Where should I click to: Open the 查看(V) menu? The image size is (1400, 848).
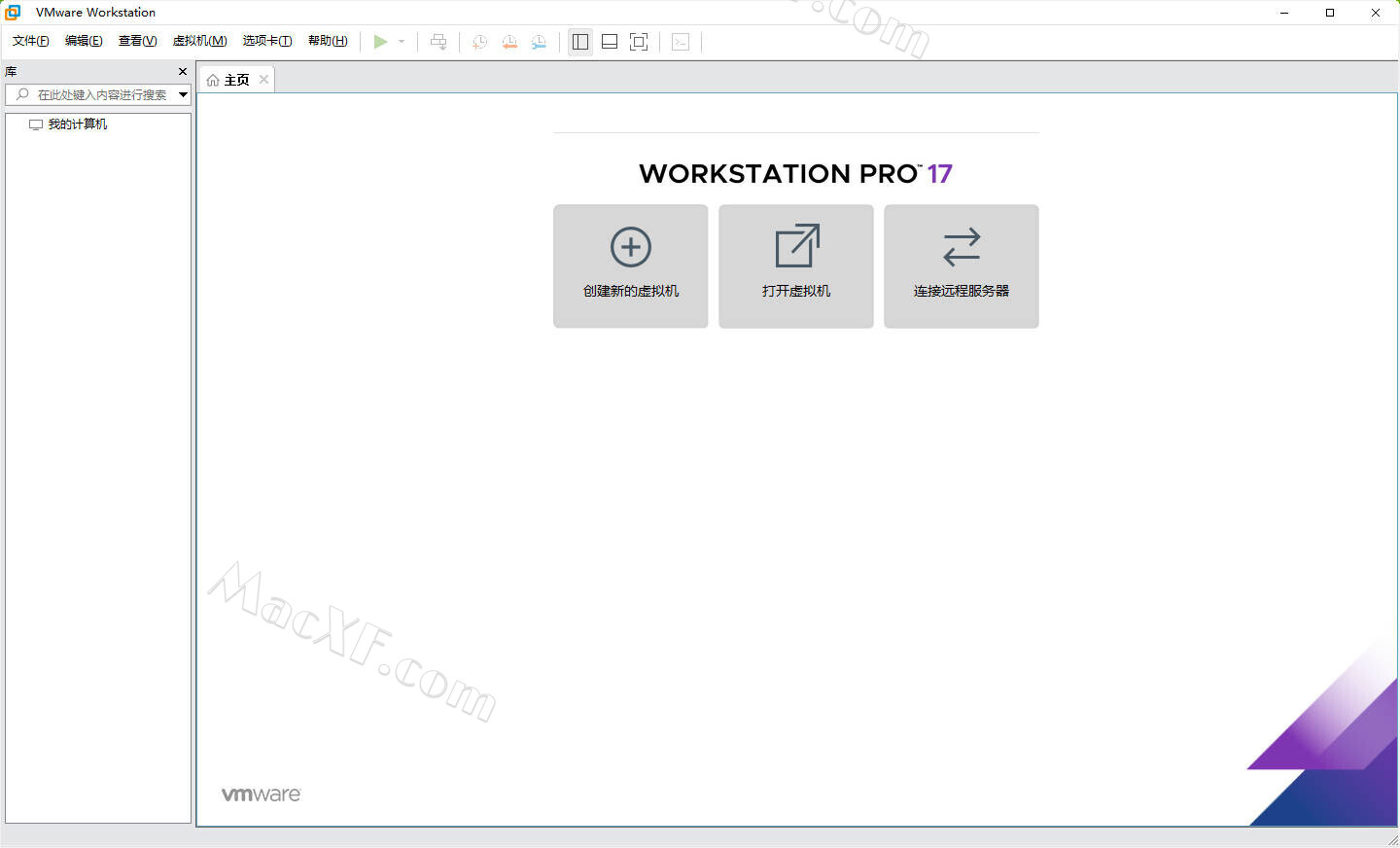(137, 41)
